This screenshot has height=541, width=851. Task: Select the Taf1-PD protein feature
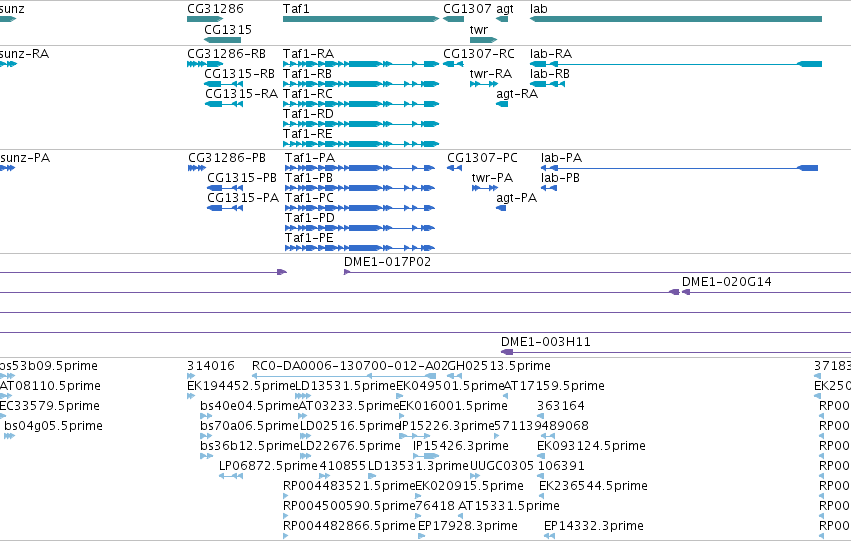pos(360,228)
